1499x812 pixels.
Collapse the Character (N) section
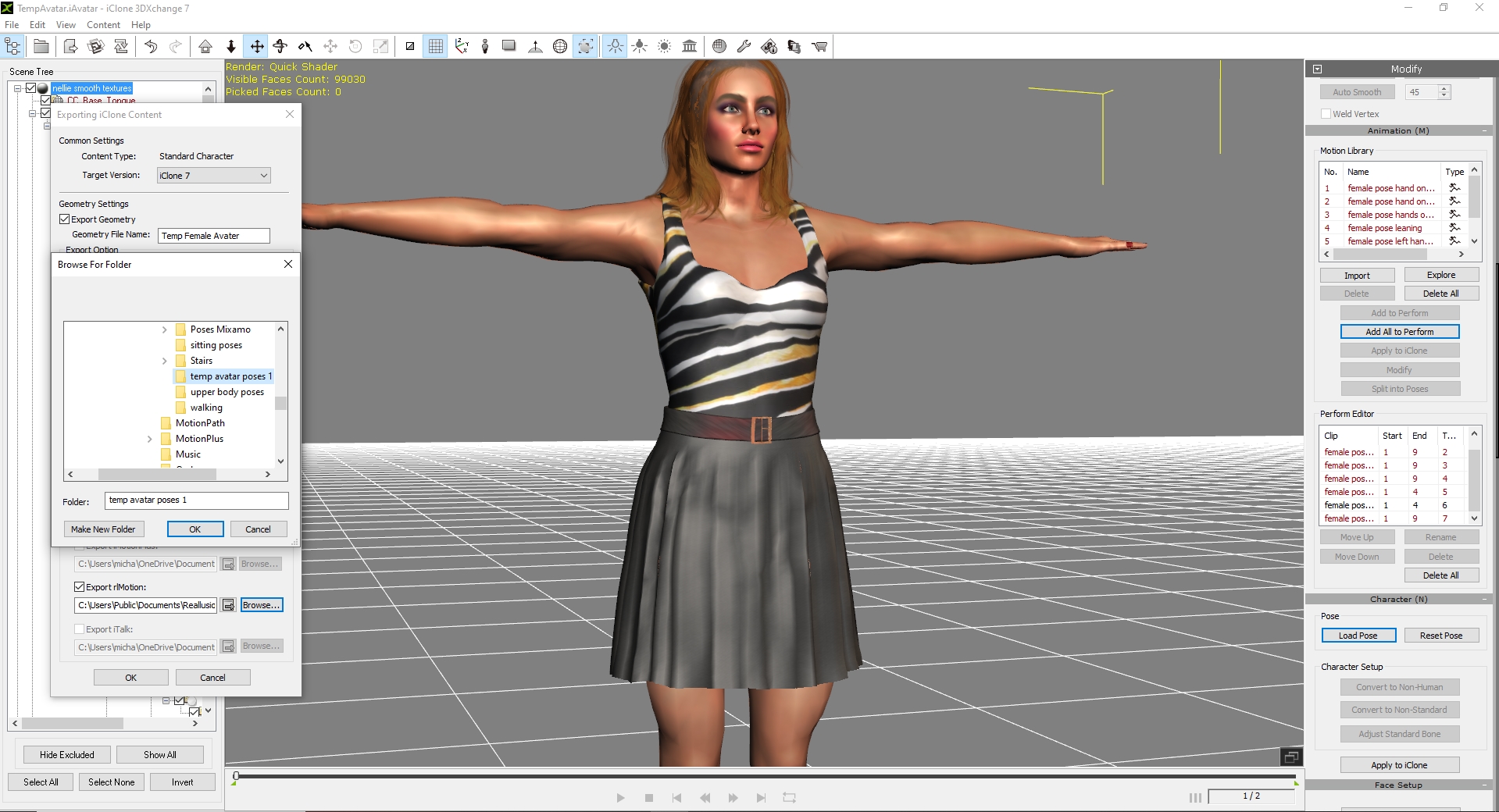pos(1484,599)
